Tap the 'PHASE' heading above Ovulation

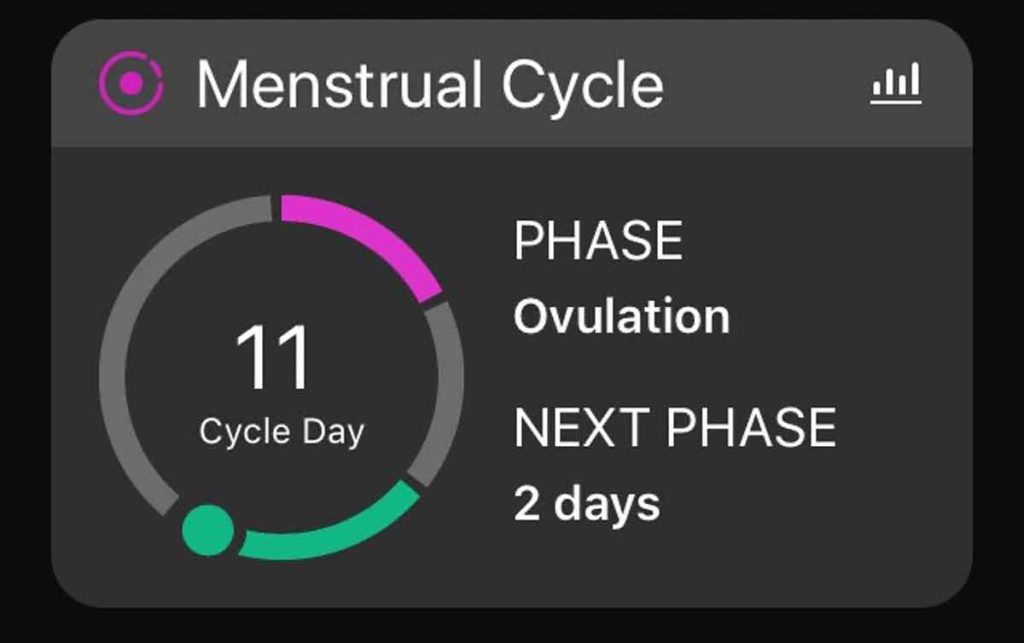(x=598, y=241)
